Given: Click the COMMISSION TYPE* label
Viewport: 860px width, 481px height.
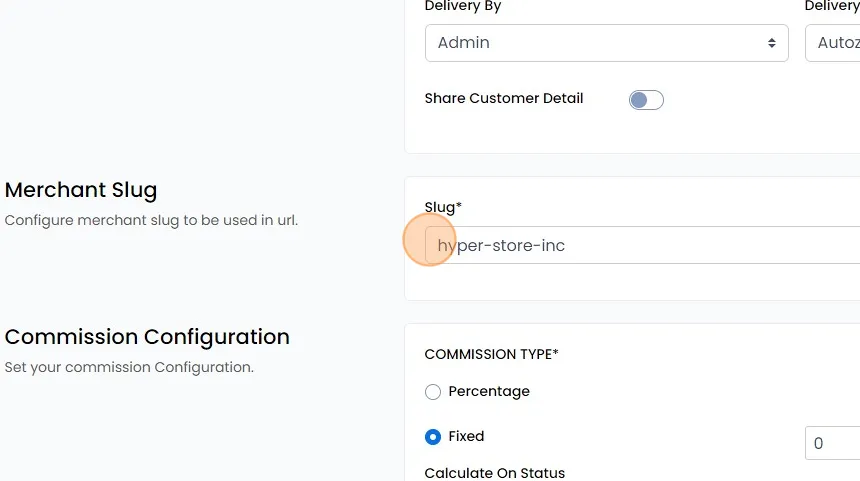Looking at the screenshot, I should pos(491,354).
